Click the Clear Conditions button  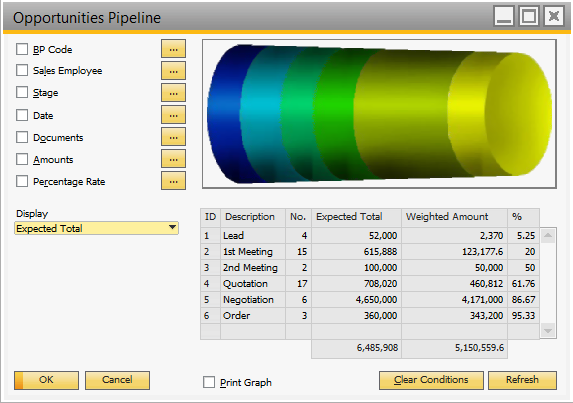(431, 380)
